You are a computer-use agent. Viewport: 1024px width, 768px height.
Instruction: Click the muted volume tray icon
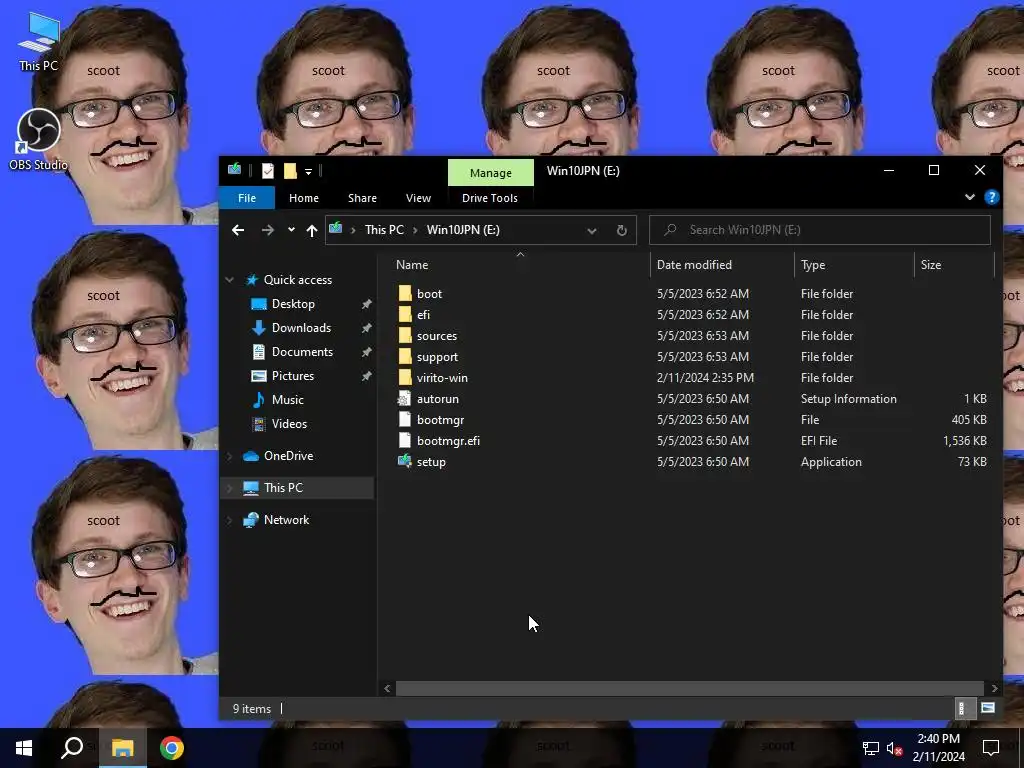(x=895, y=748)
